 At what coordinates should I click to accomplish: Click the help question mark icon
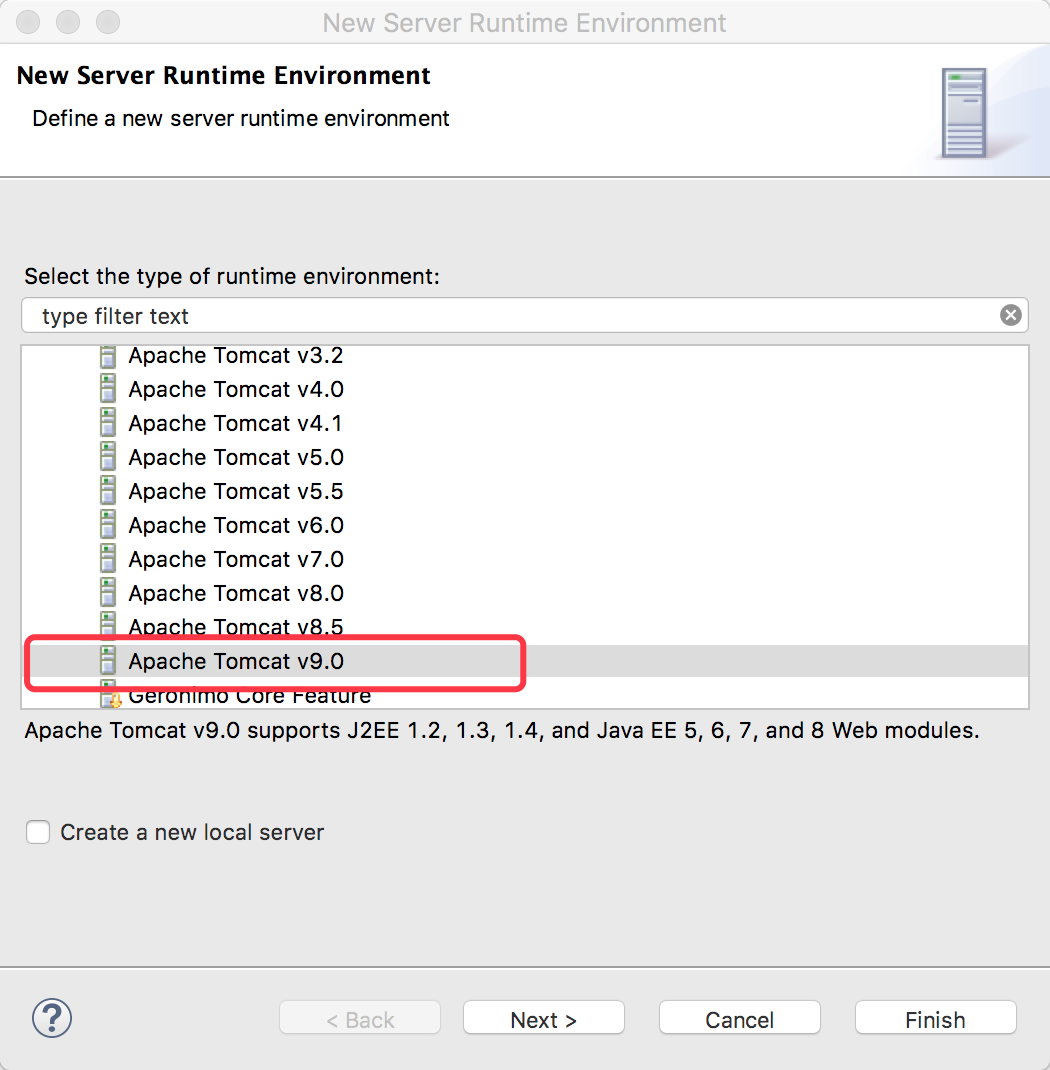coord(51,1018)
